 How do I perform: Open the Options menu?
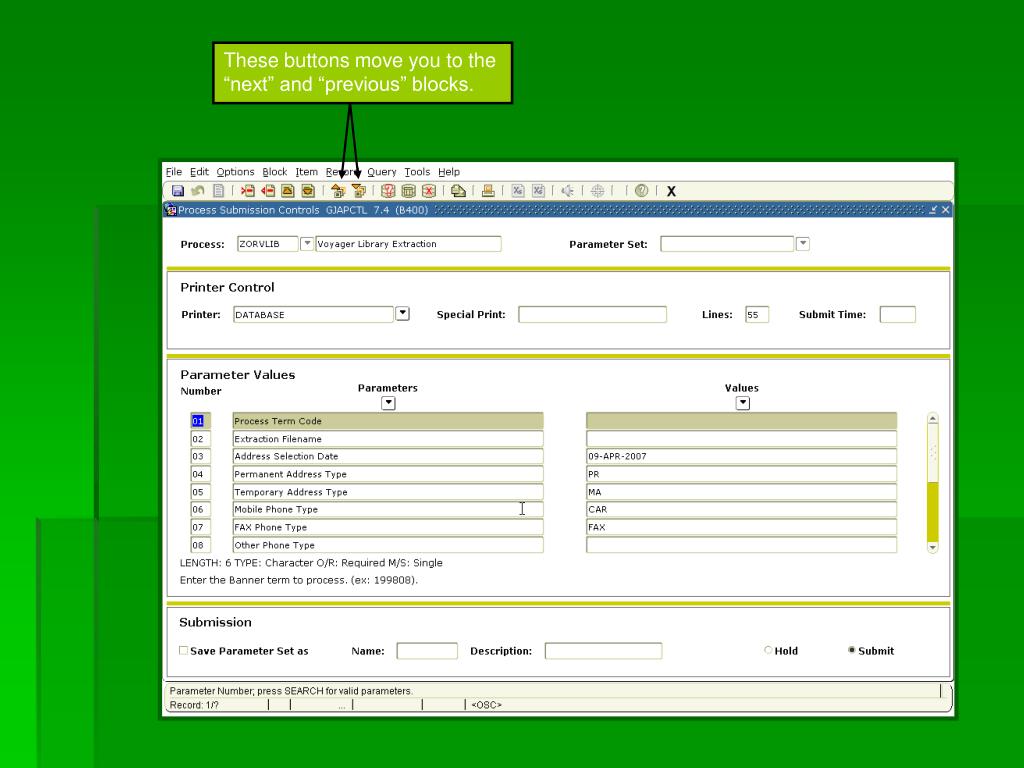pos(235,172)
